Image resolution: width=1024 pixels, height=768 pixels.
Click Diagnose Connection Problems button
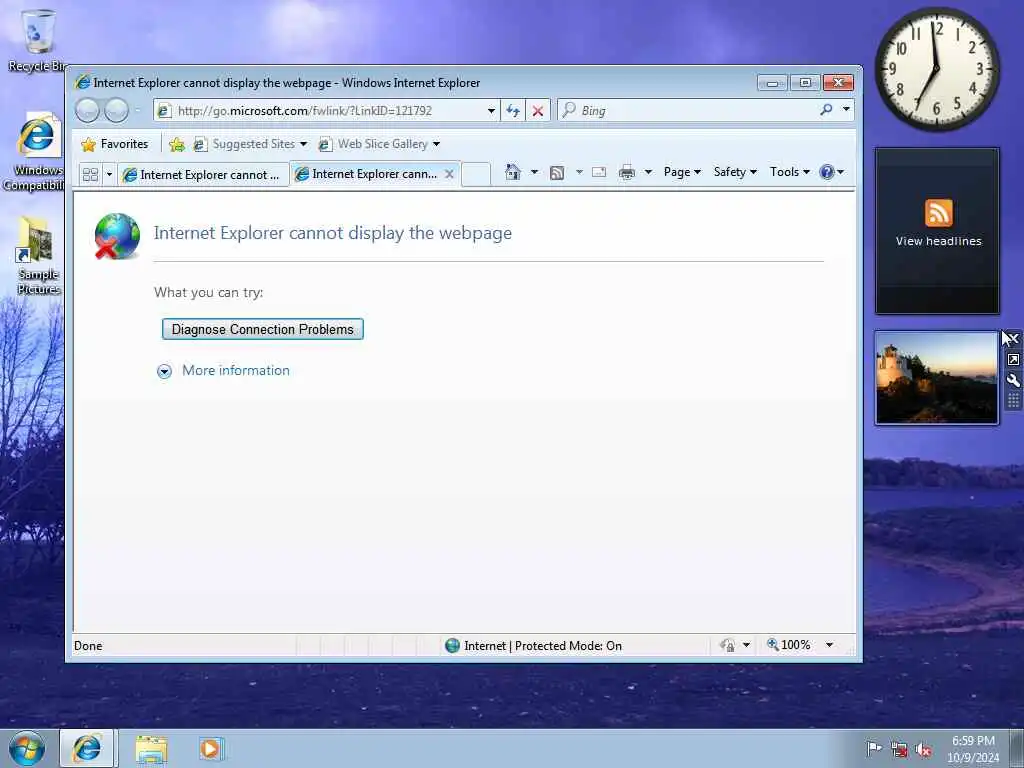pyautogui.click(x=263, y=329)
